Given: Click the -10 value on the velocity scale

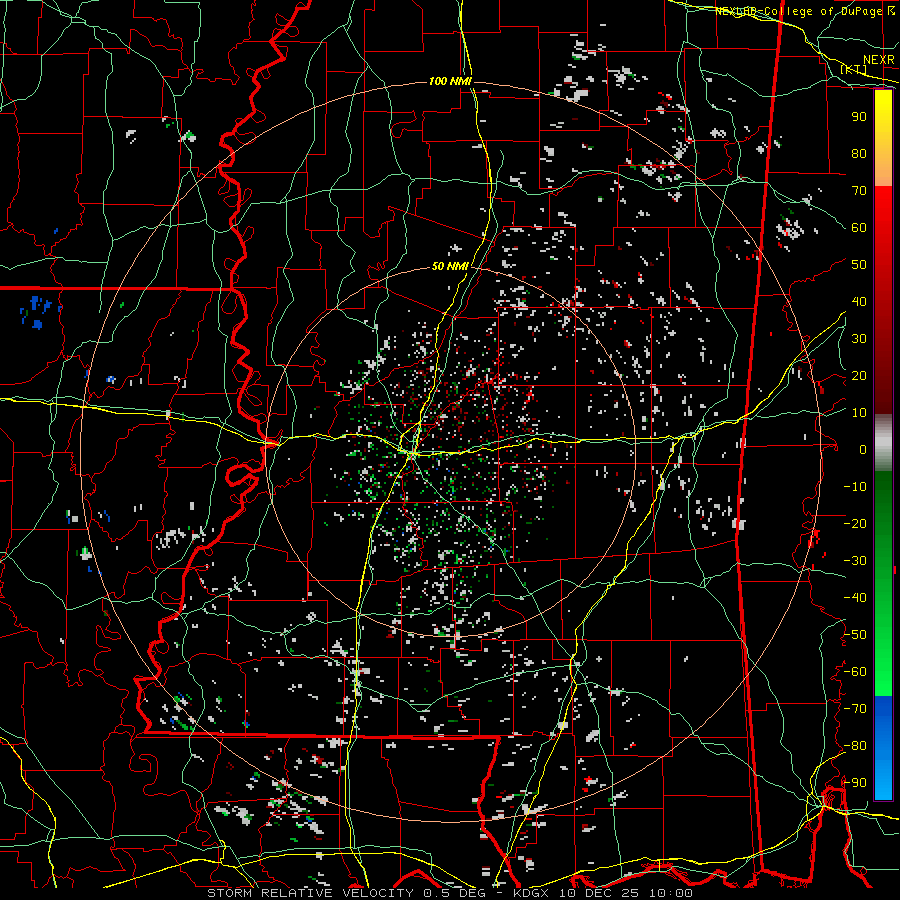Looking at the screenshot, I should tap(855, 487).
